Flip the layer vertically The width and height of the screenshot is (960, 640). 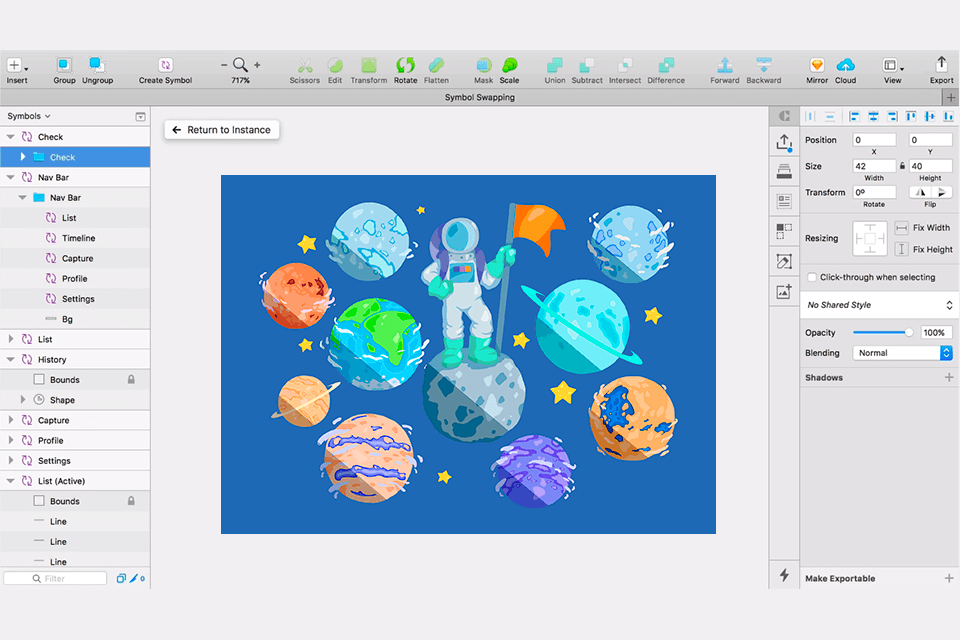pos(942,192)
